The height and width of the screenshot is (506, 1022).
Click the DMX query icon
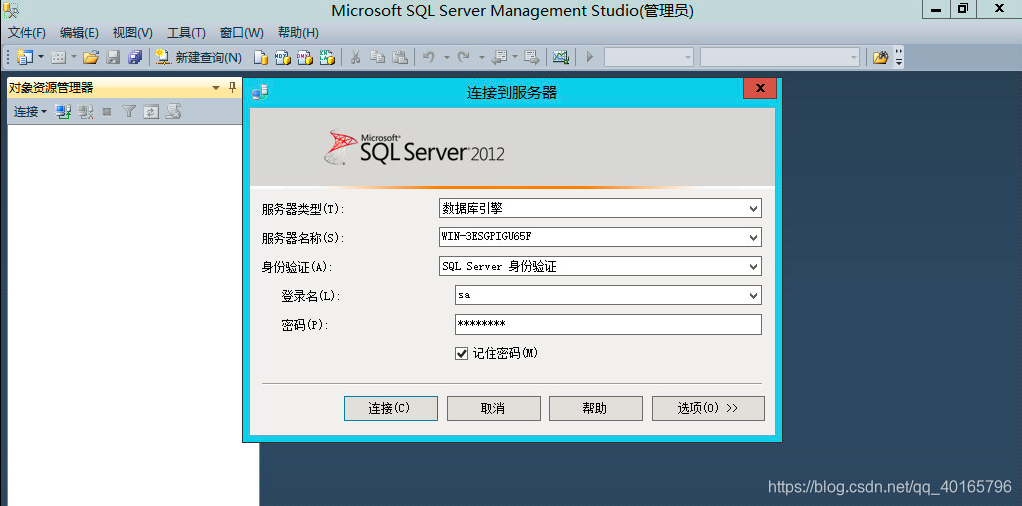click(x=304, y=57)
